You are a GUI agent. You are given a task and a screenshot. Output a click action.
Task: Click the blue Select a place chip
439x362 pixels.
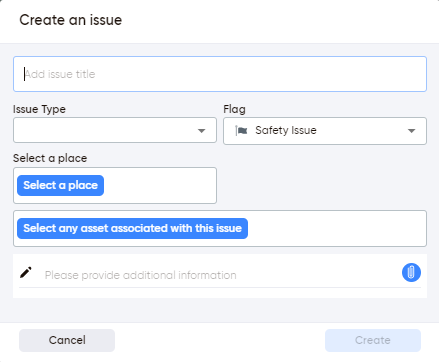[x=60, y=185]
